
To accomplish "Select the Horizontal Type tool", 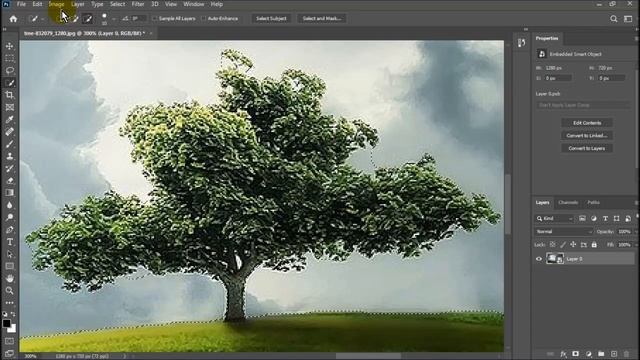I will click(9, 242).
